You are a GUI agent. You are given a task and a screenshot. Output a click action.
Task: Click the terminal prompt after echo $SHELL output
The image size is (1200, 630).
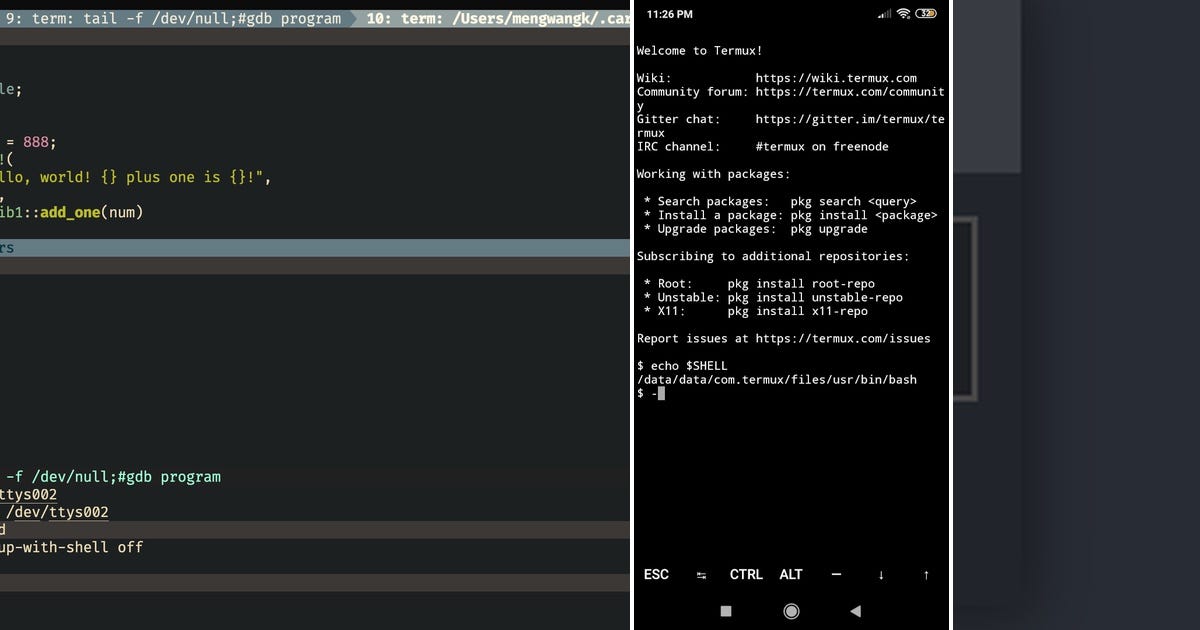pyautogui.click(x=655, y=393)
